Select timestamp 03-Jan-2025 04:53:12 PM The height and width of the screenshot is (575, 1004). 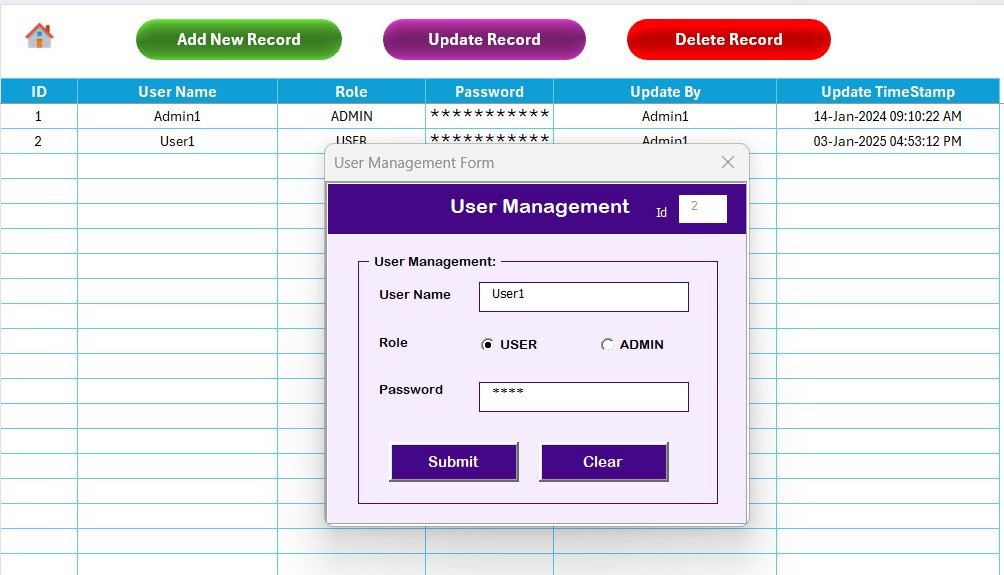click(x=888, y=142)
